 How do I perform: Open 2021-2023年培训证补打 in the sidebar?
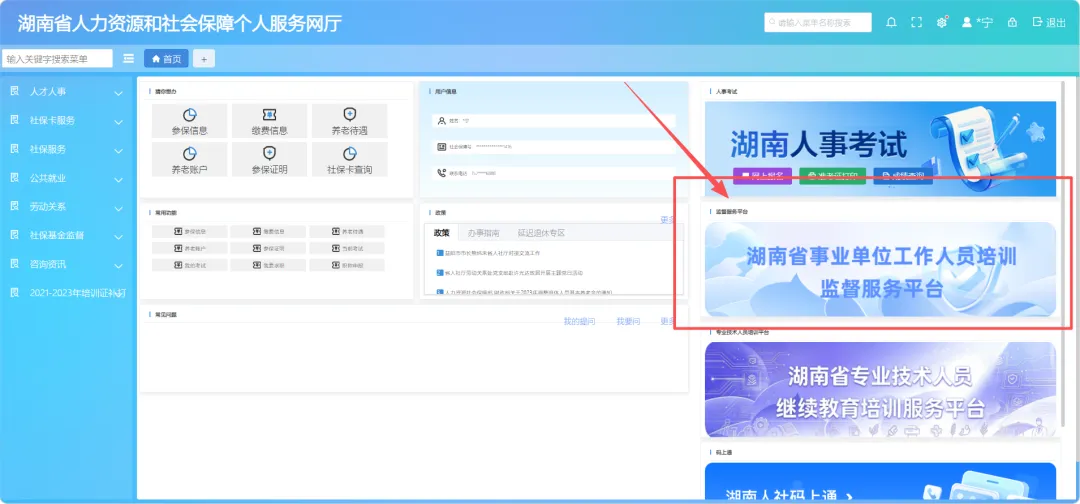click(x=78, y=293)
